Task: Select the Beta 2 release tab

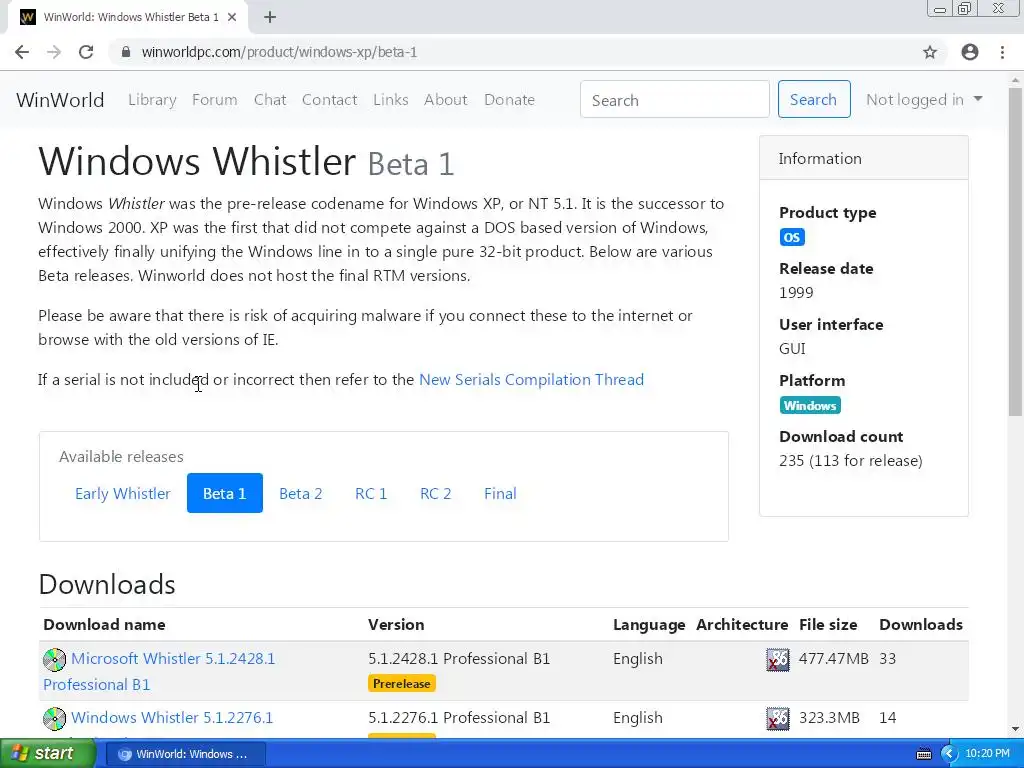Action: tap(300, 494)
